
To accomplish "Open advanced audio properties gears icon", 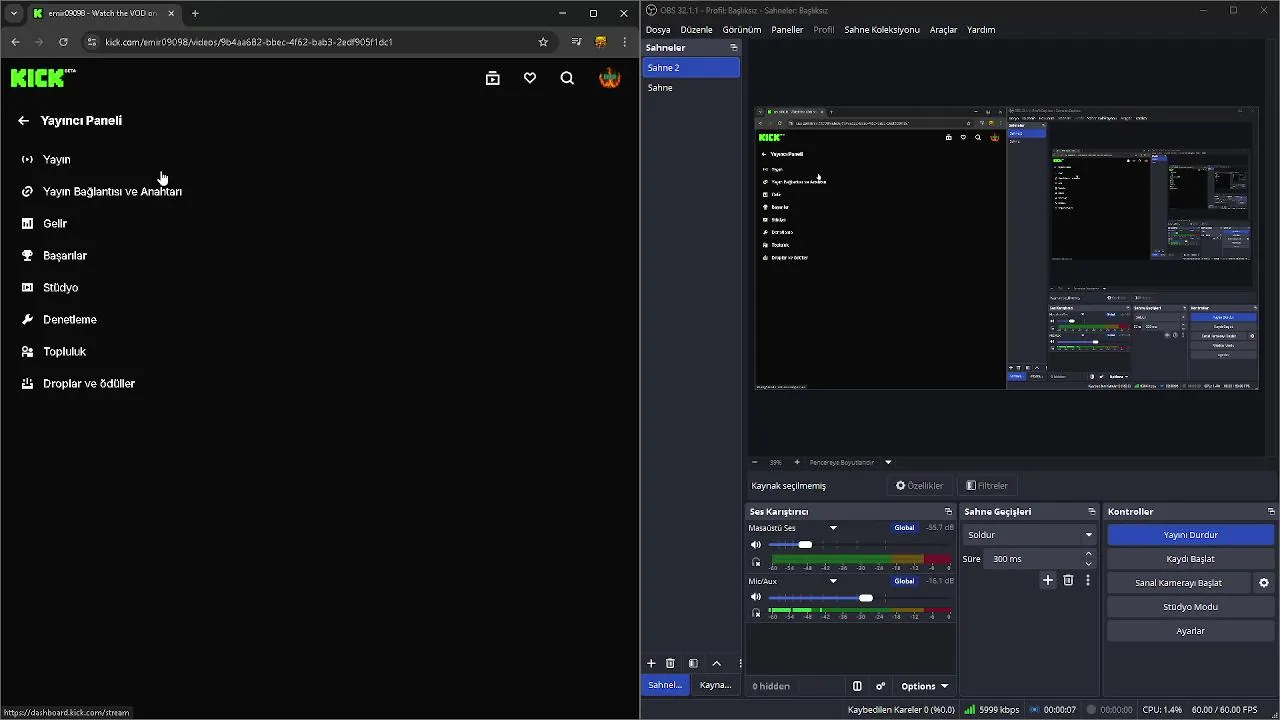I will pyautogui.click(x=880, y=686).
